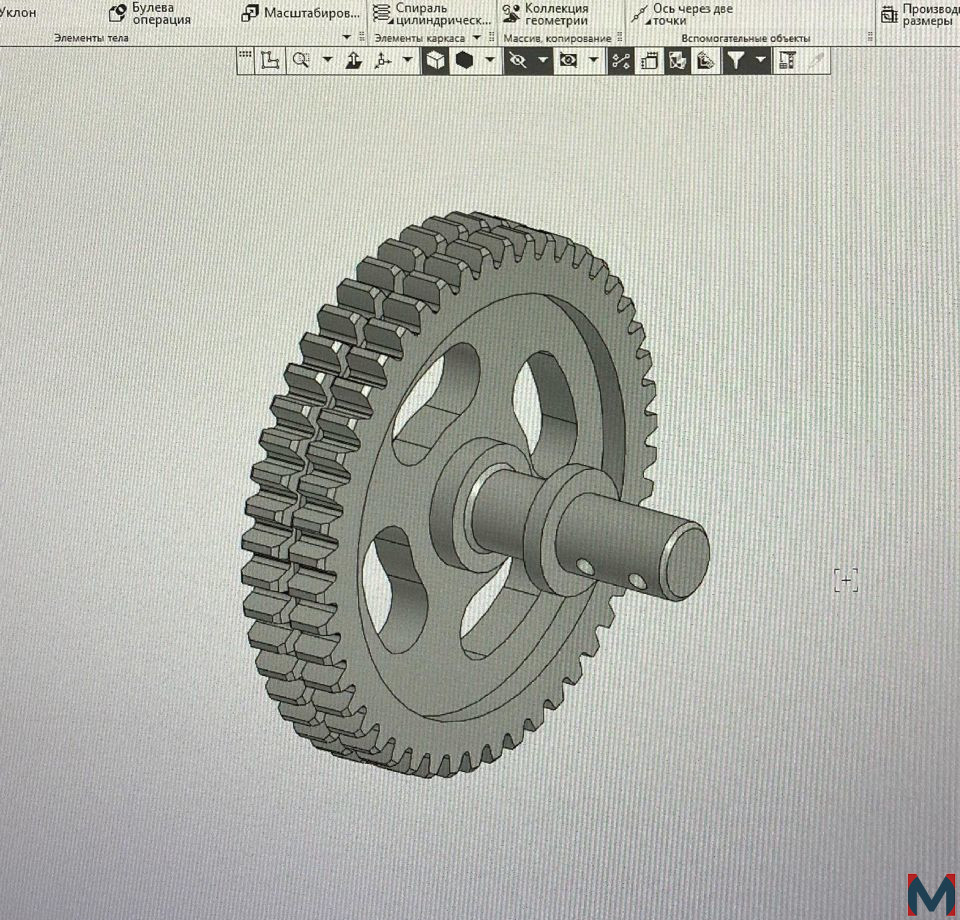Toggle the connected points constraints icon

pyautogui.click(x=621, y=61)
